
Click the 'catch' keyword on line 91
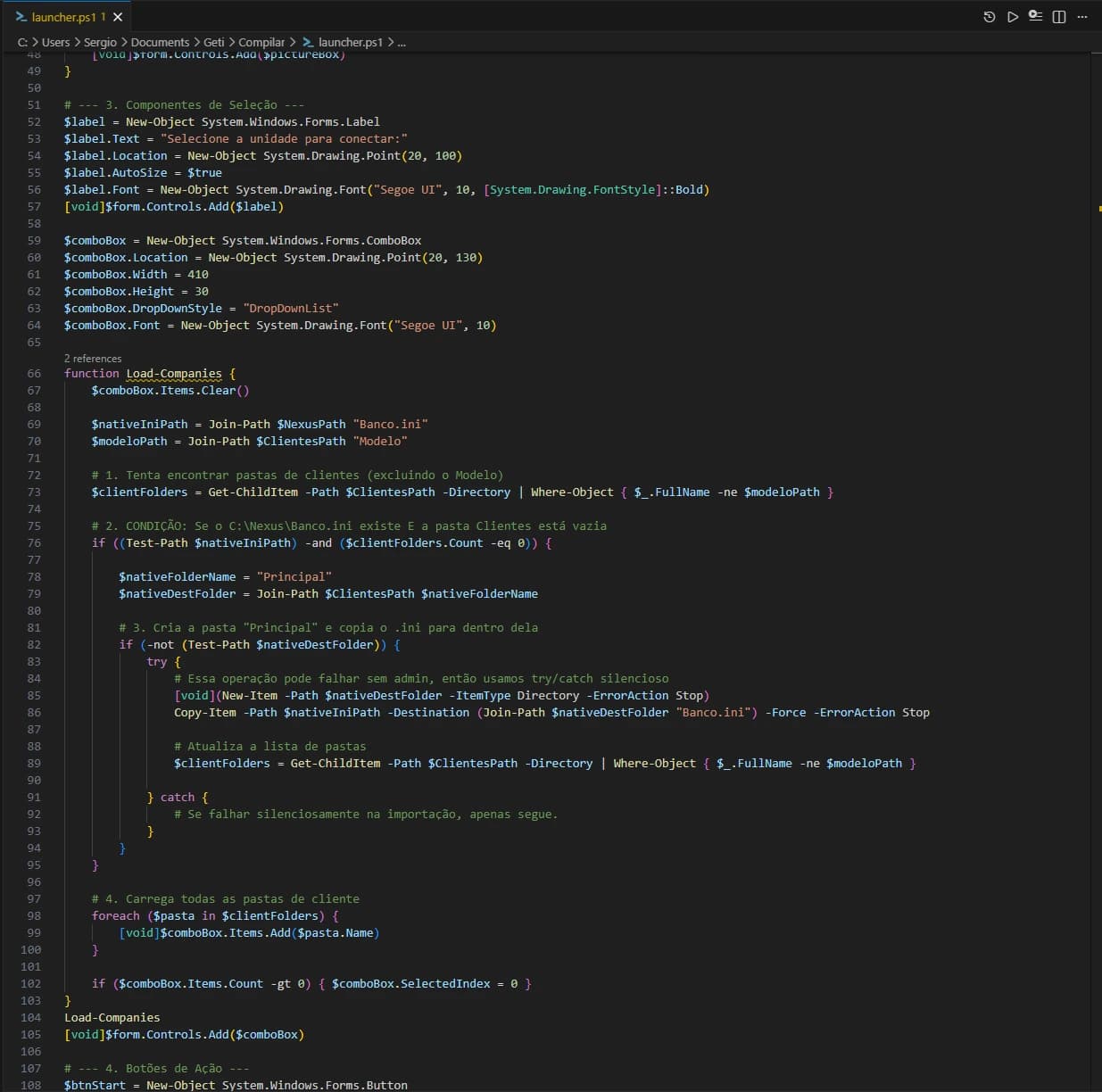178,797
